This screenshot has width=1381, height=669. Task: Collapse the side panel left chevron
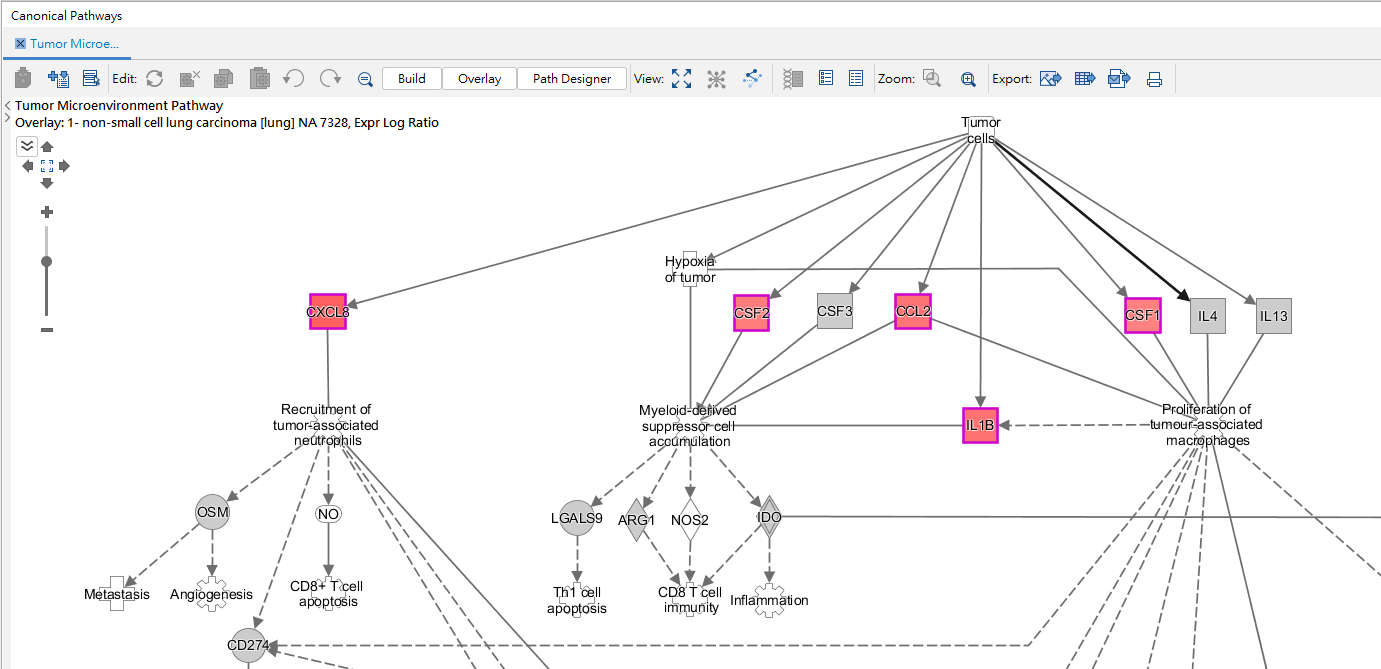pyautogui.click(x=8, y=105)
